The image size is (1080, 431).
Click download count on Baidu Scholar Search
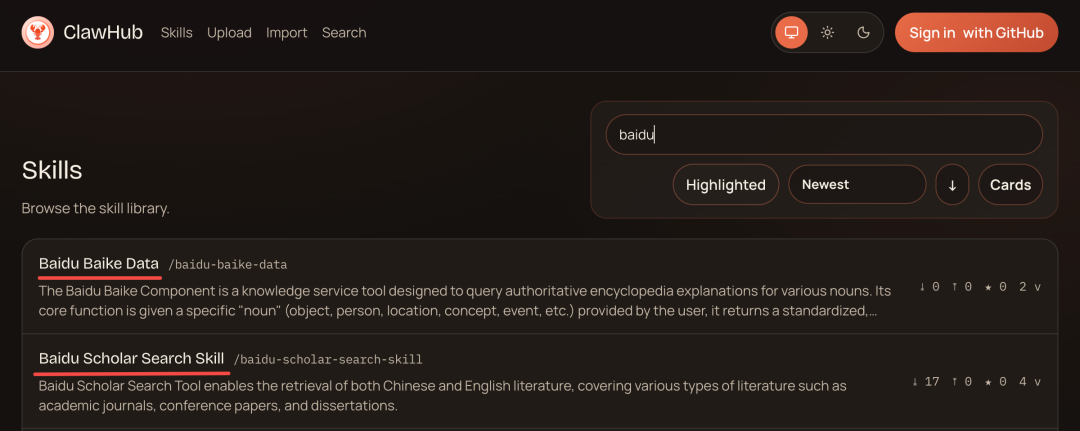point(925,381)
